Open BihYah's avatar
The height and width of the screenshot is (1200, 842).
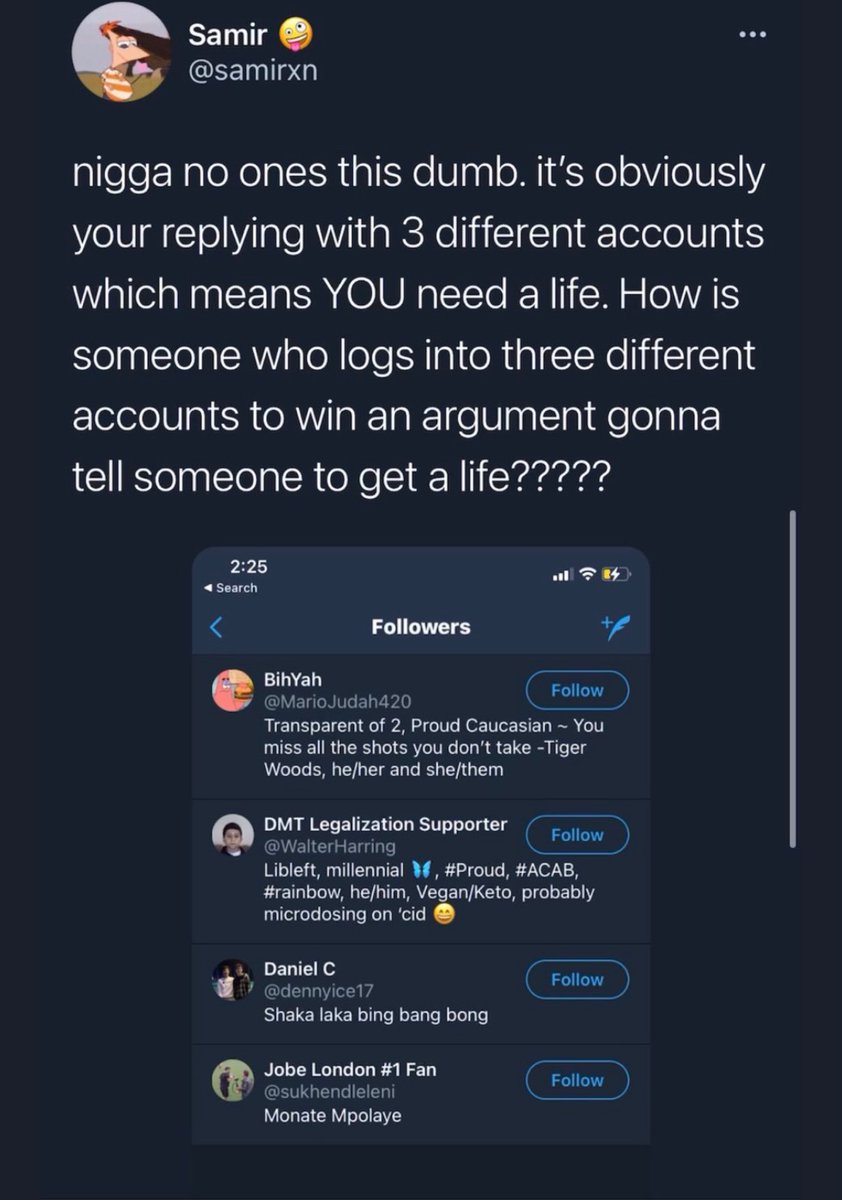(x=233, y=690)
